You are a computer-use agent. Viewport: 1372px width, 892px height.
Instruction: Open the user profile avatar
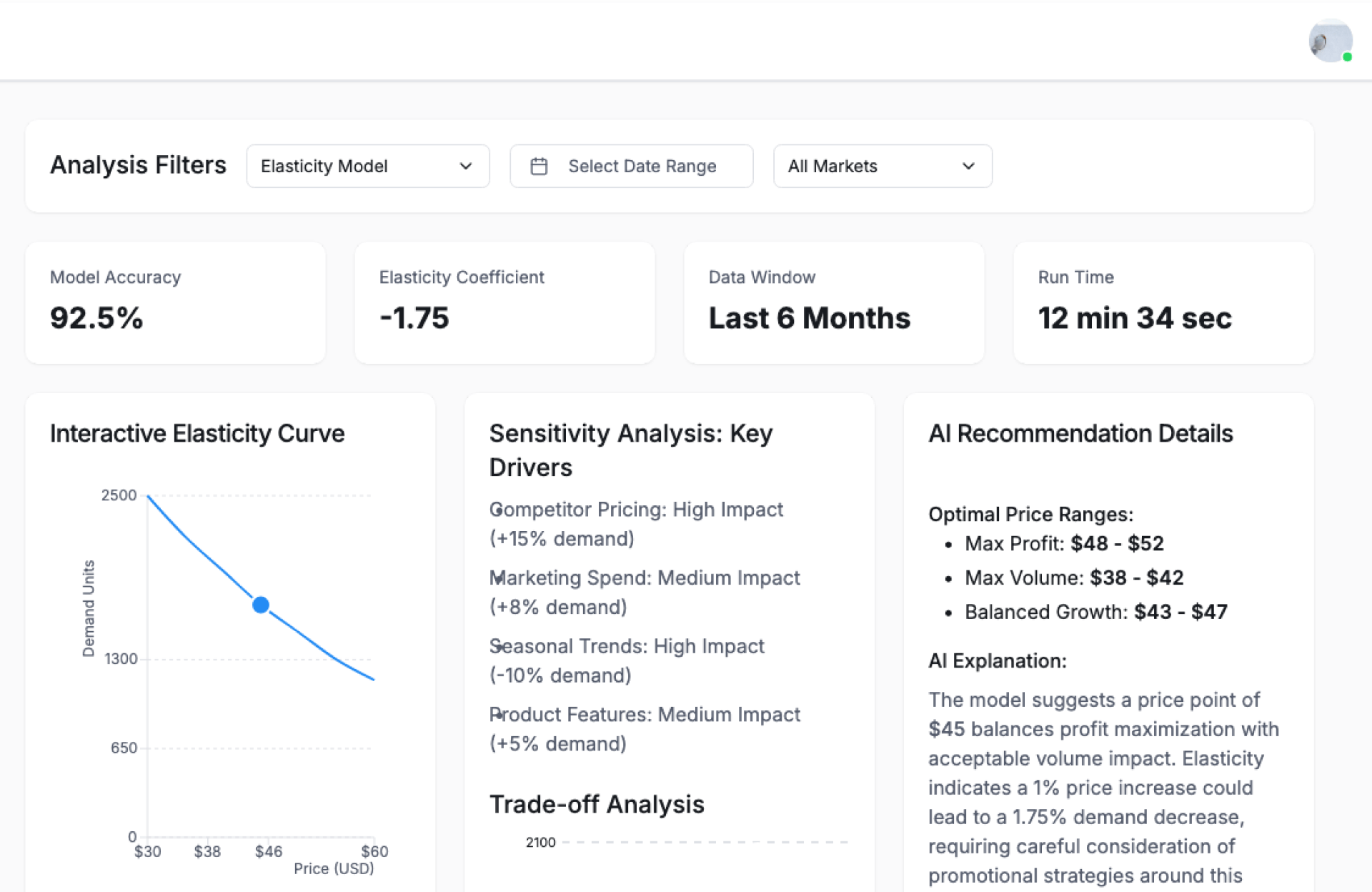[x=1329, y=41]
